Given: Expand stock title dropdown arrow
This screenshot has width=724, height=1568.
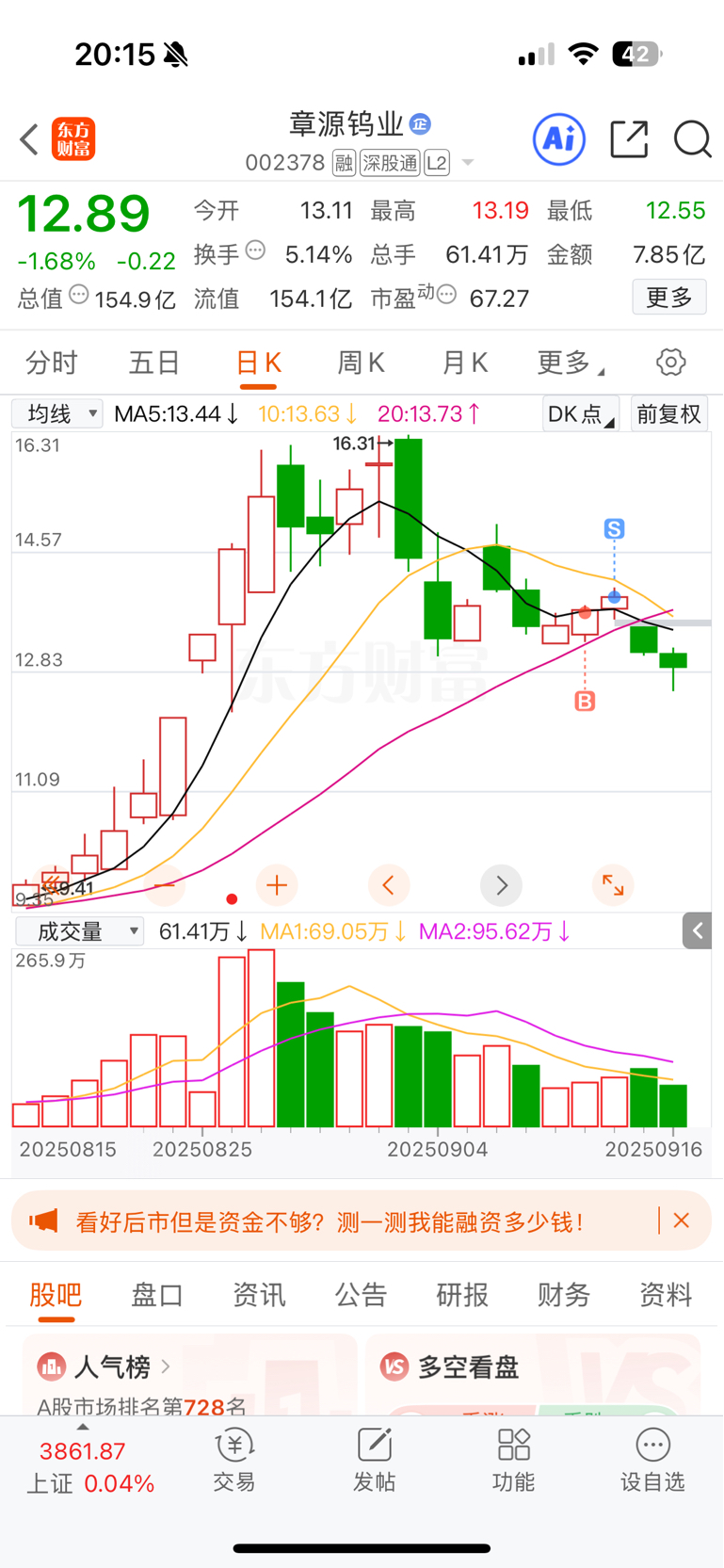Looking at the screenshot, I should pos(467,163).
